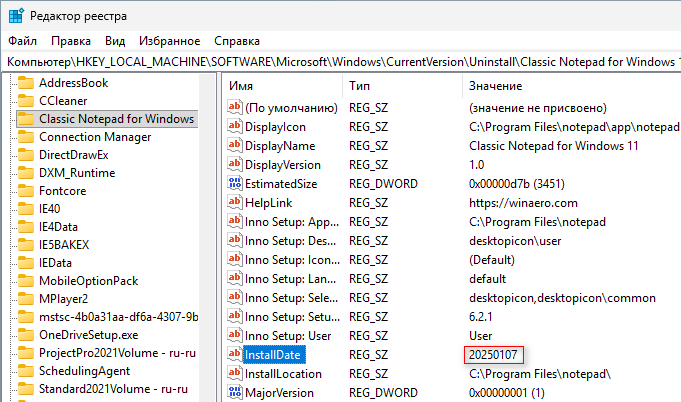Select the Inno Setup: Setu... value name

[x=292, y=317]
